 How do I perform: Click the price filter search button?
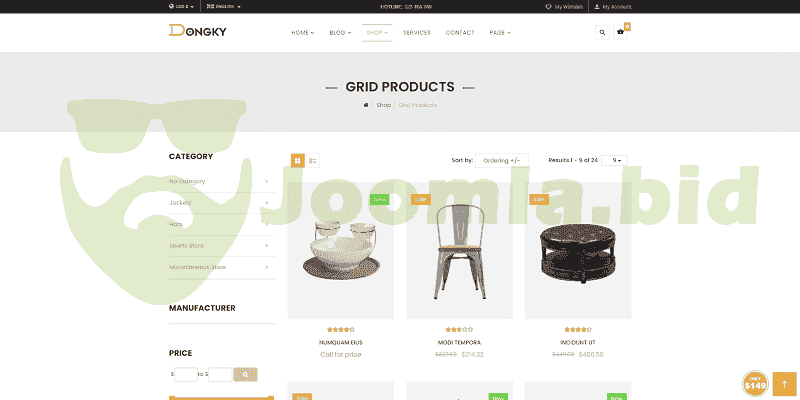tap(245, 374)
